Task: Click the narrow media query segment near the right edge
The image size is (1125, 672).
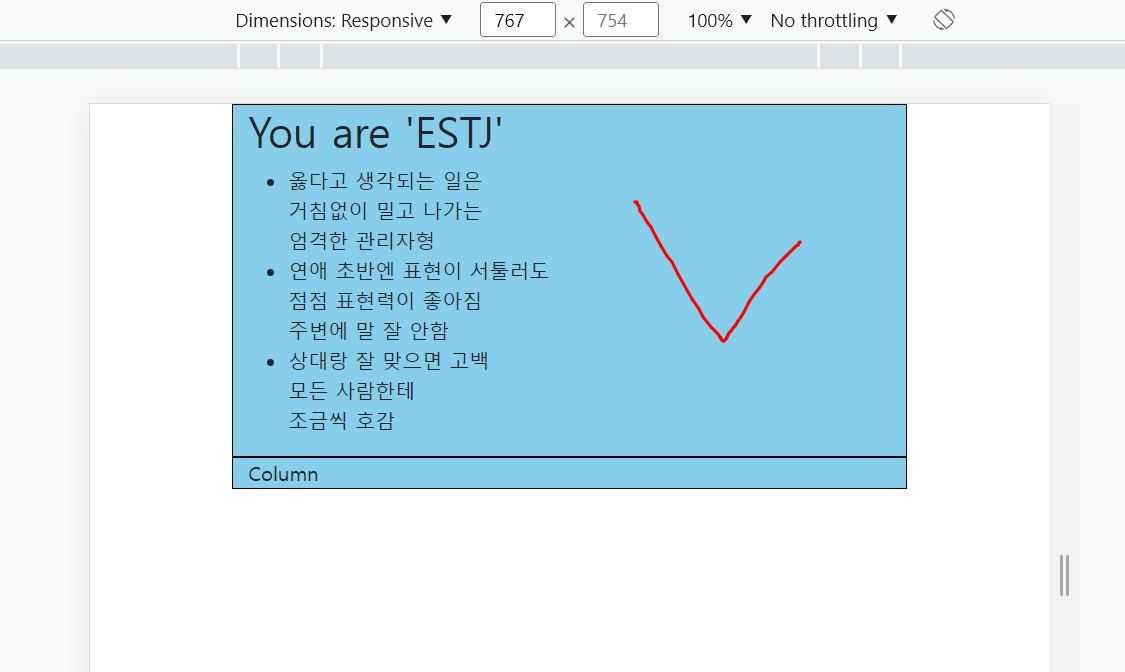Action: (x=880, y=55)
